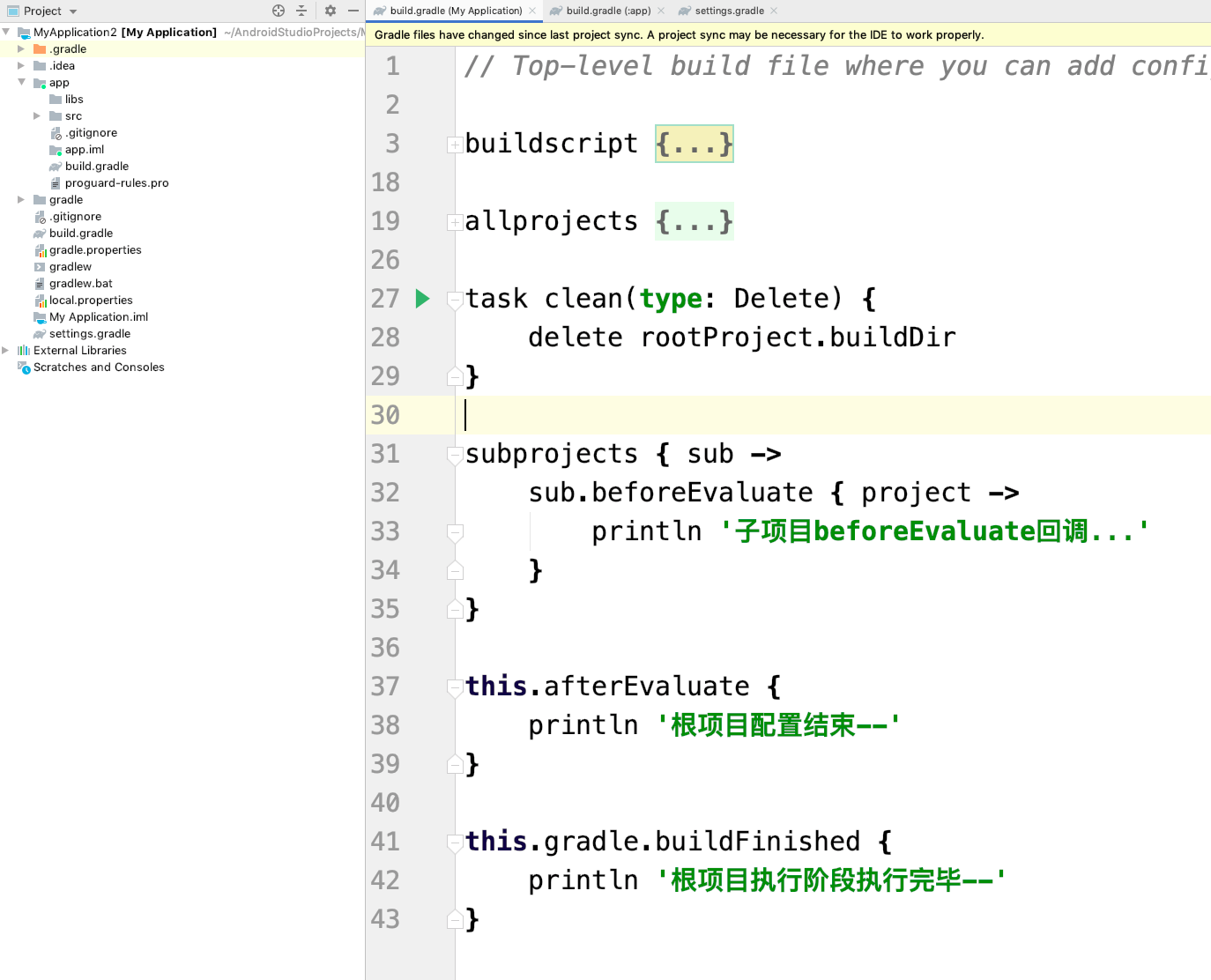The image size is (1211, 980).
Task: Collapse the subprojects block fold marker
Action: (455, 455)
